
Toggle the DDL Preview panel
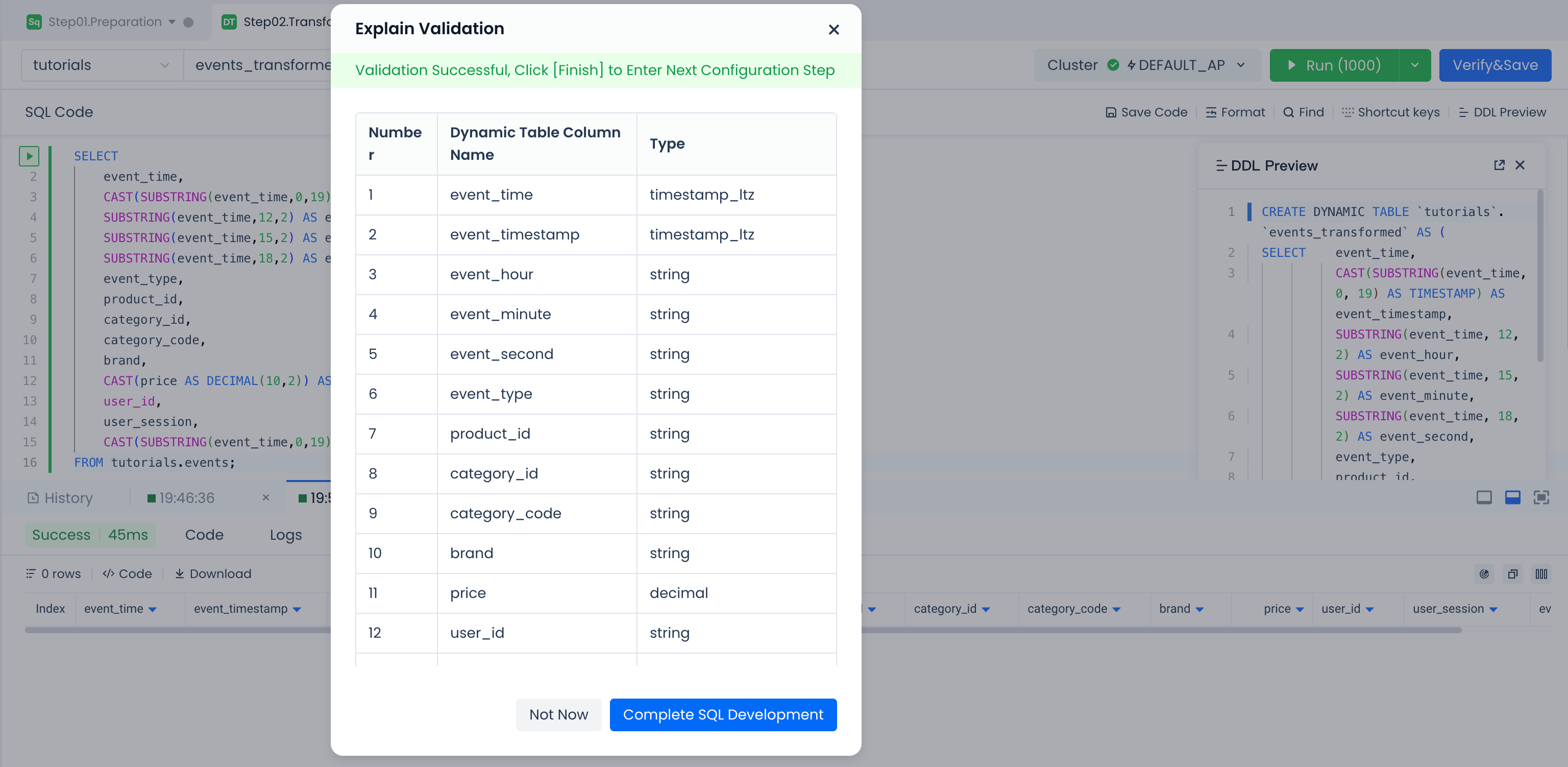[1502, 112]
